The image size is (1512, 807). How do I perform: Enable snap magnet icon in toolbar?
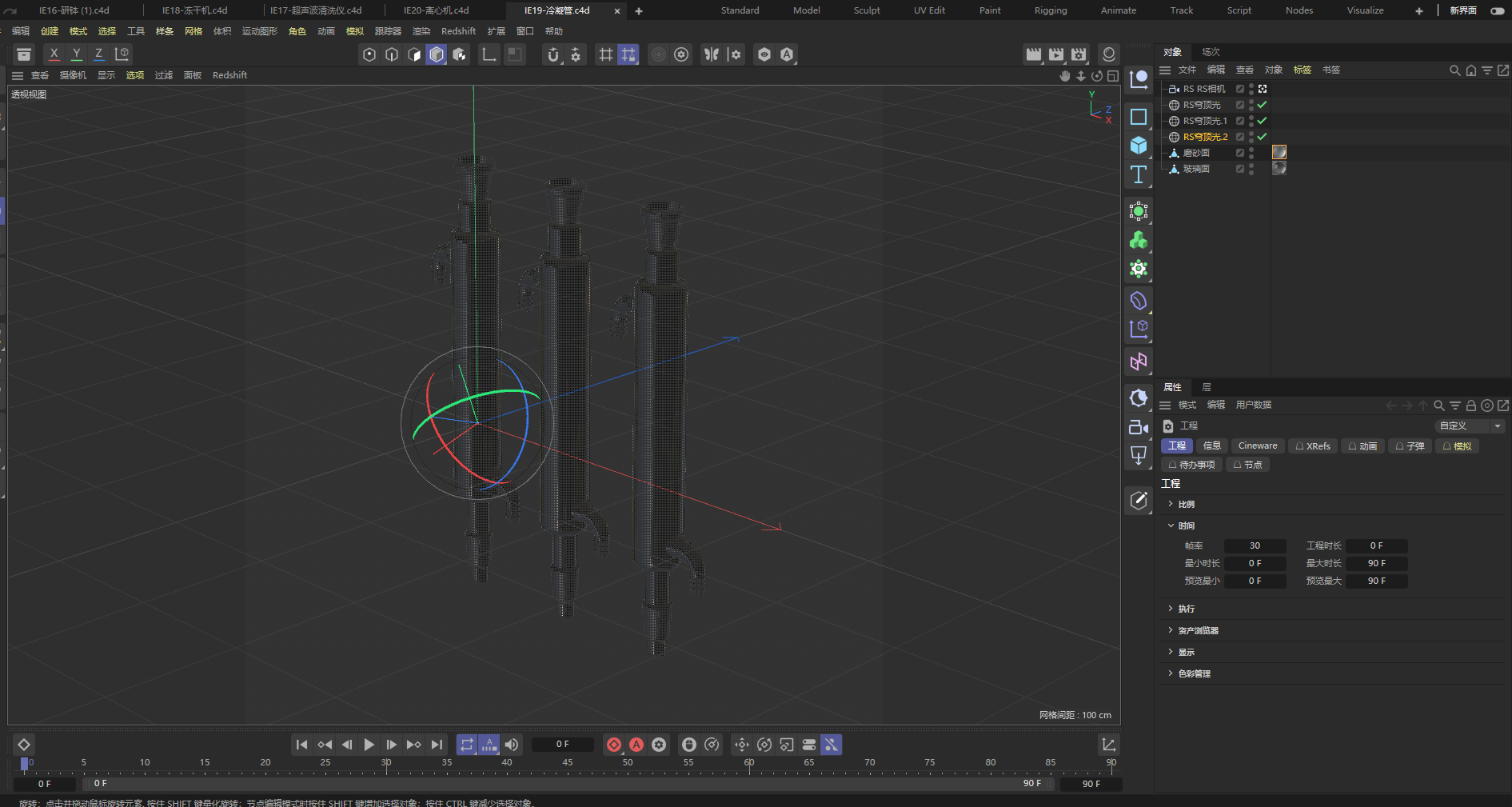tap(553, 54)
